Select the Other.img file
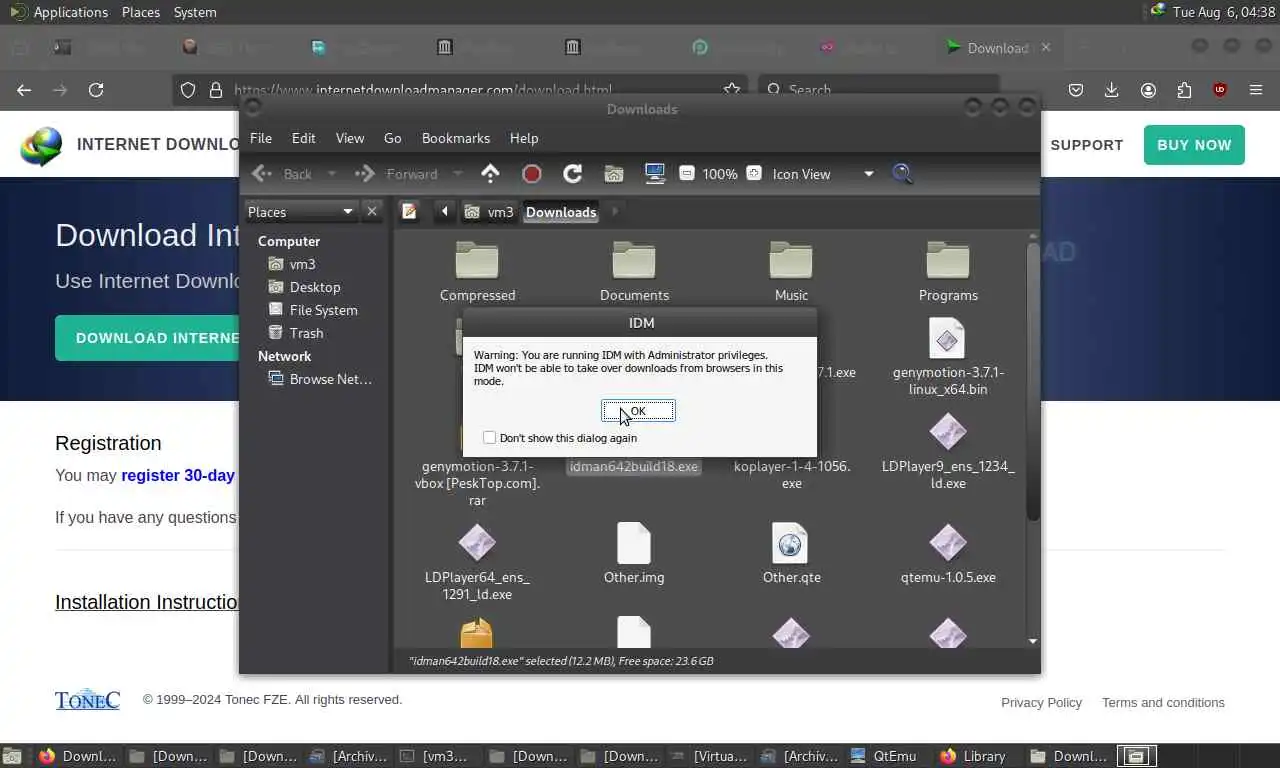 [x=634, y=554]
